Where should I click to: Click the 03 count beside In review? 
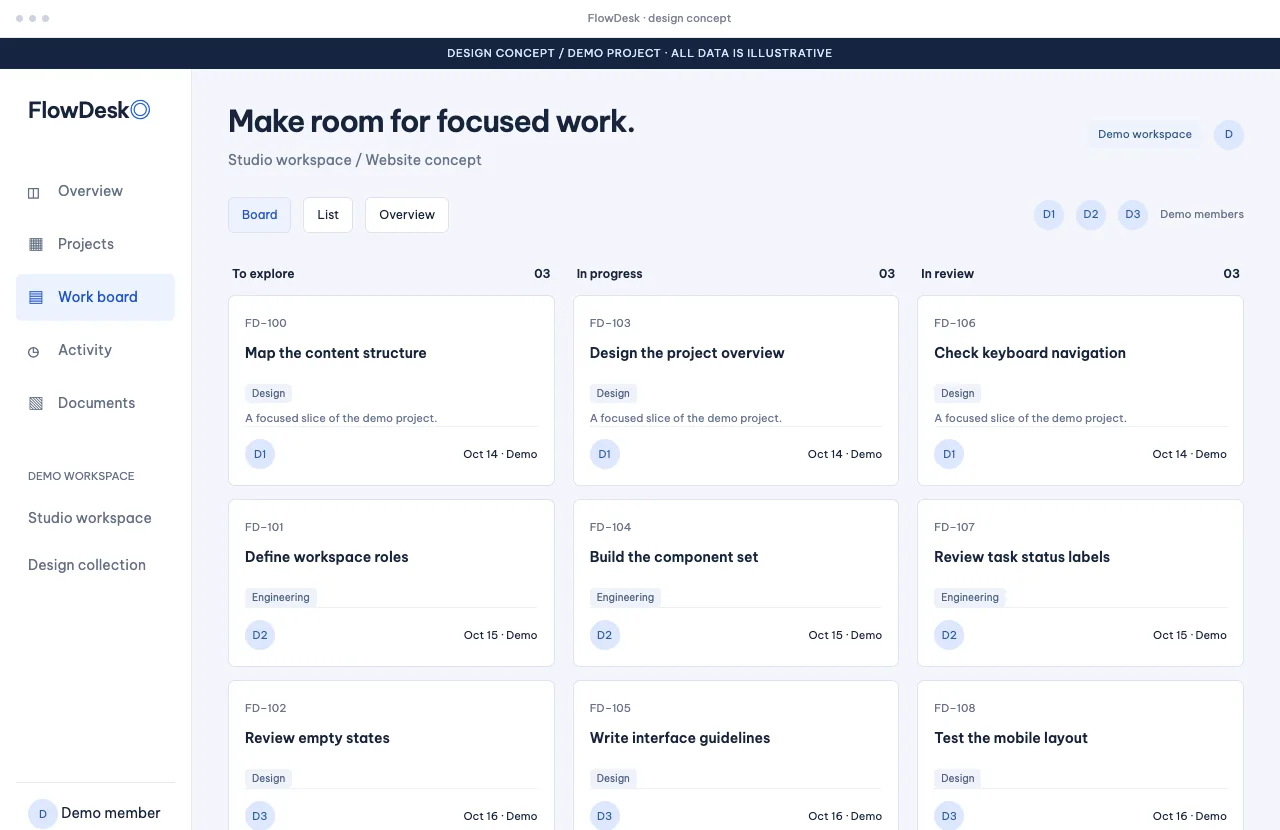pyautogui.click(x=1231, y=274)
